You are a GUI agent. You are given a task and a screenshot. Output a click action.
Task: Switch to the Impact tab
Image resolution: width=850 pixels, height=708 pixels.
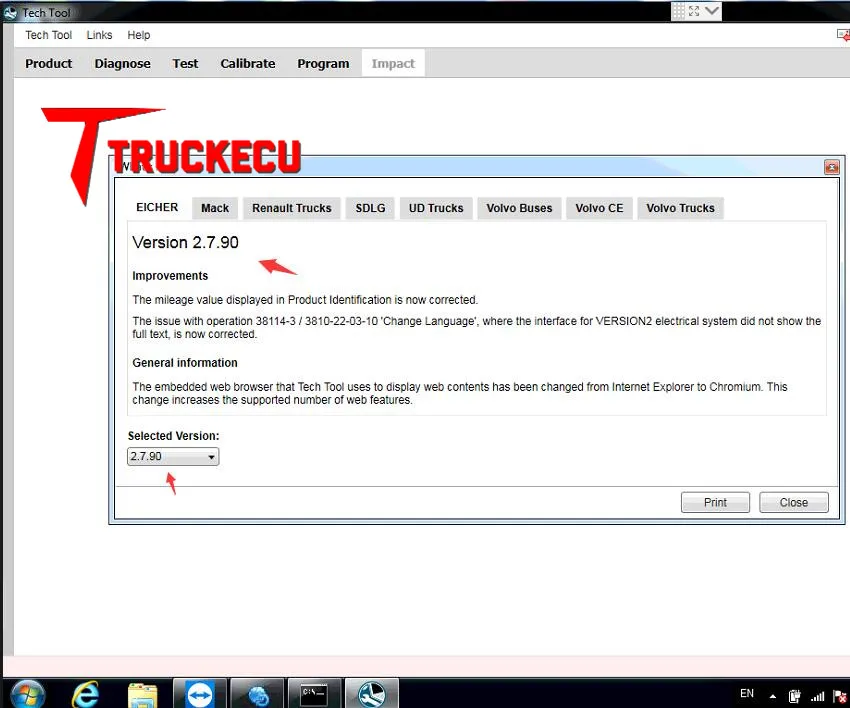point(393,63)
